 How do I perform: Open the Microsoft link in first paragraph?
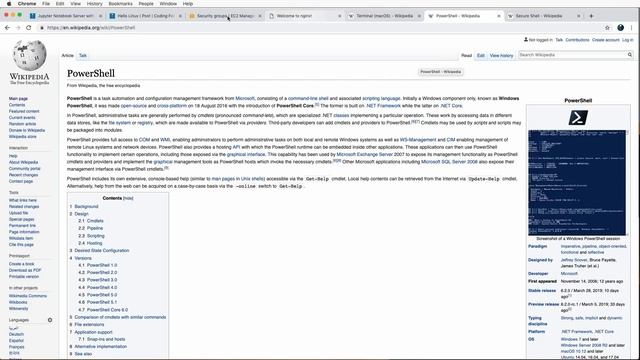pos(245,98)
